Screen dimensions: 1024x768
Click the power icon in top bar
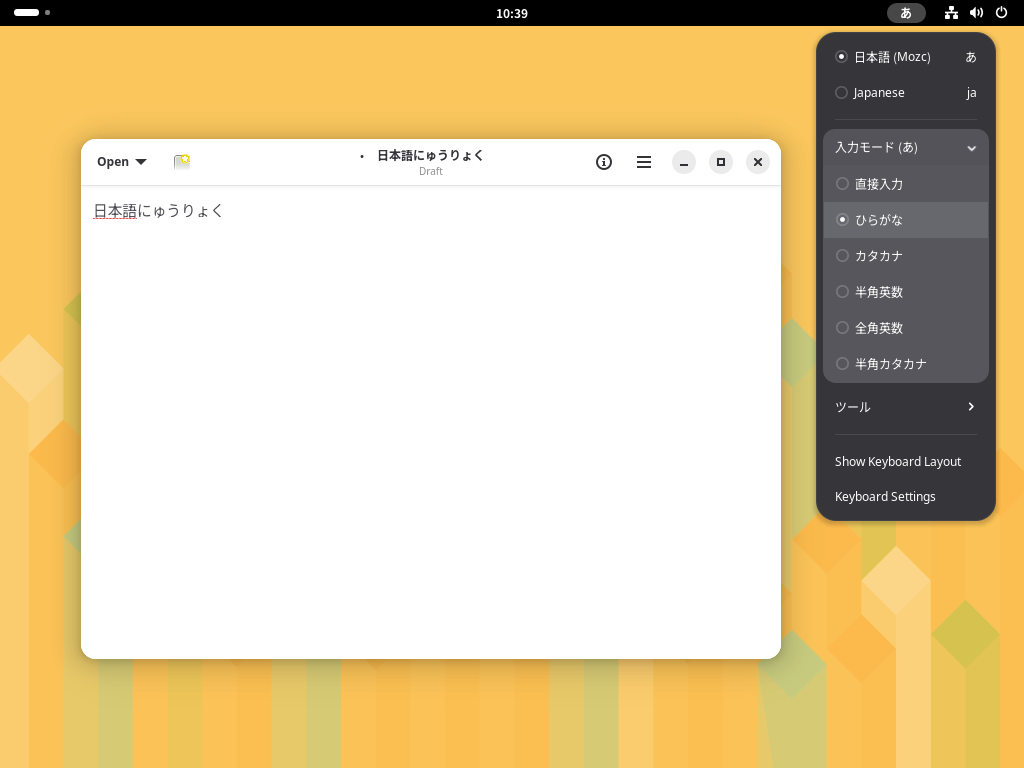click(x=1001, y=13)
